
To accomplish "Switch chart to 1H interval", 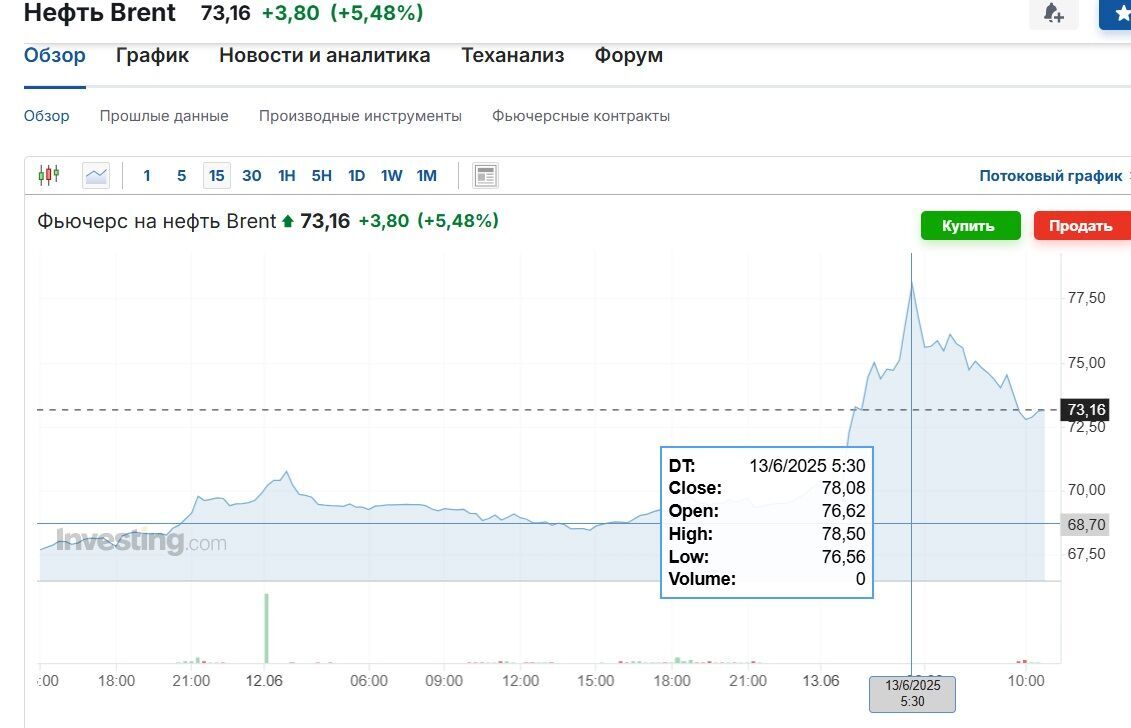I will pos(287,176).
